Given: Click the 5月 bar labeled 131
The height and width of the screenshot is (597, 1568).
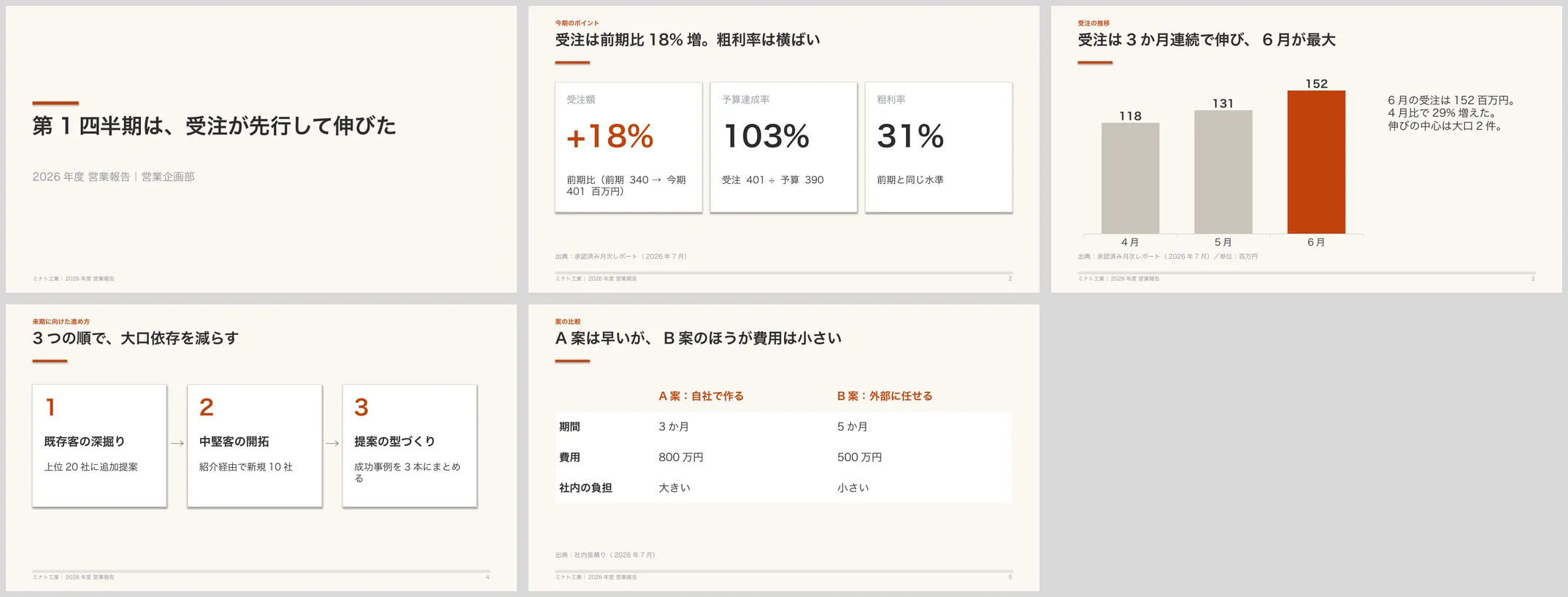Looking at the screenshot, I should pos(1223,172).
